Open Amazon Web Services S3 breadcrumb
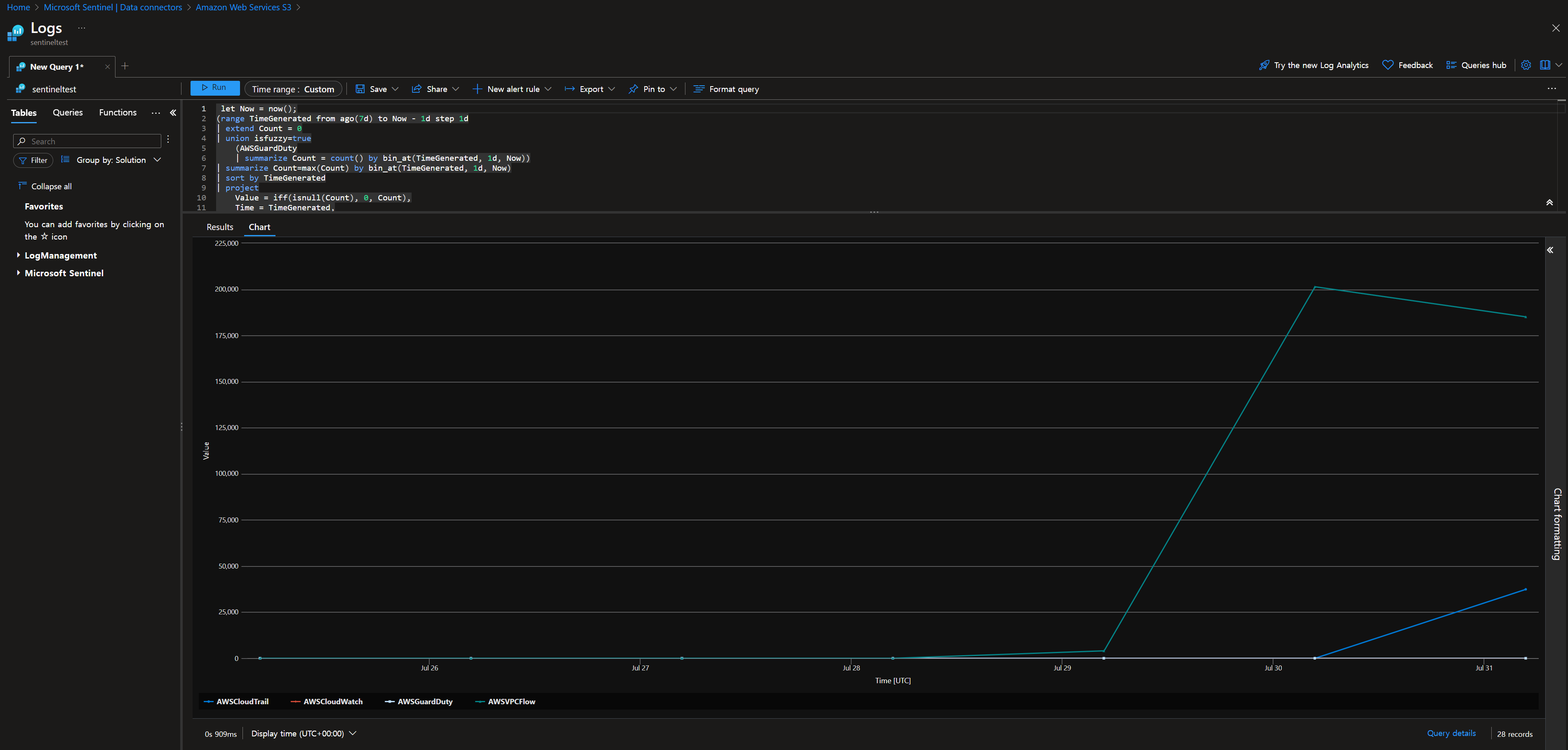This screenshot has width=1568, height=750. click(x=243, y=7)
